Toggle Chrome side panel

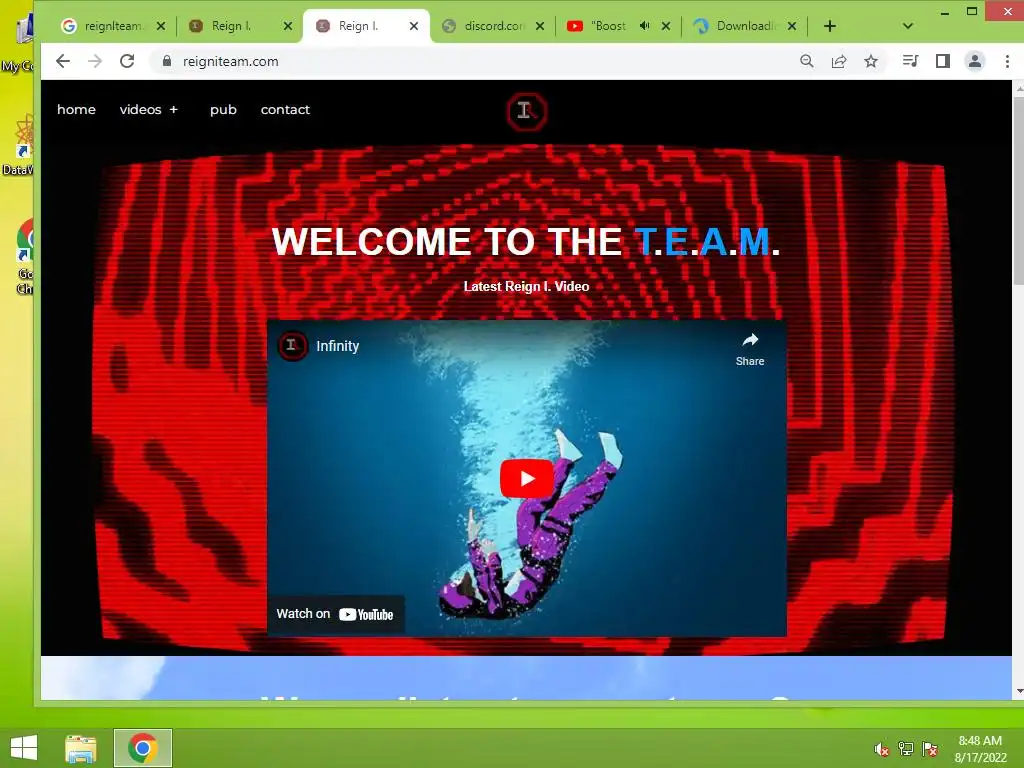[942, 61]
